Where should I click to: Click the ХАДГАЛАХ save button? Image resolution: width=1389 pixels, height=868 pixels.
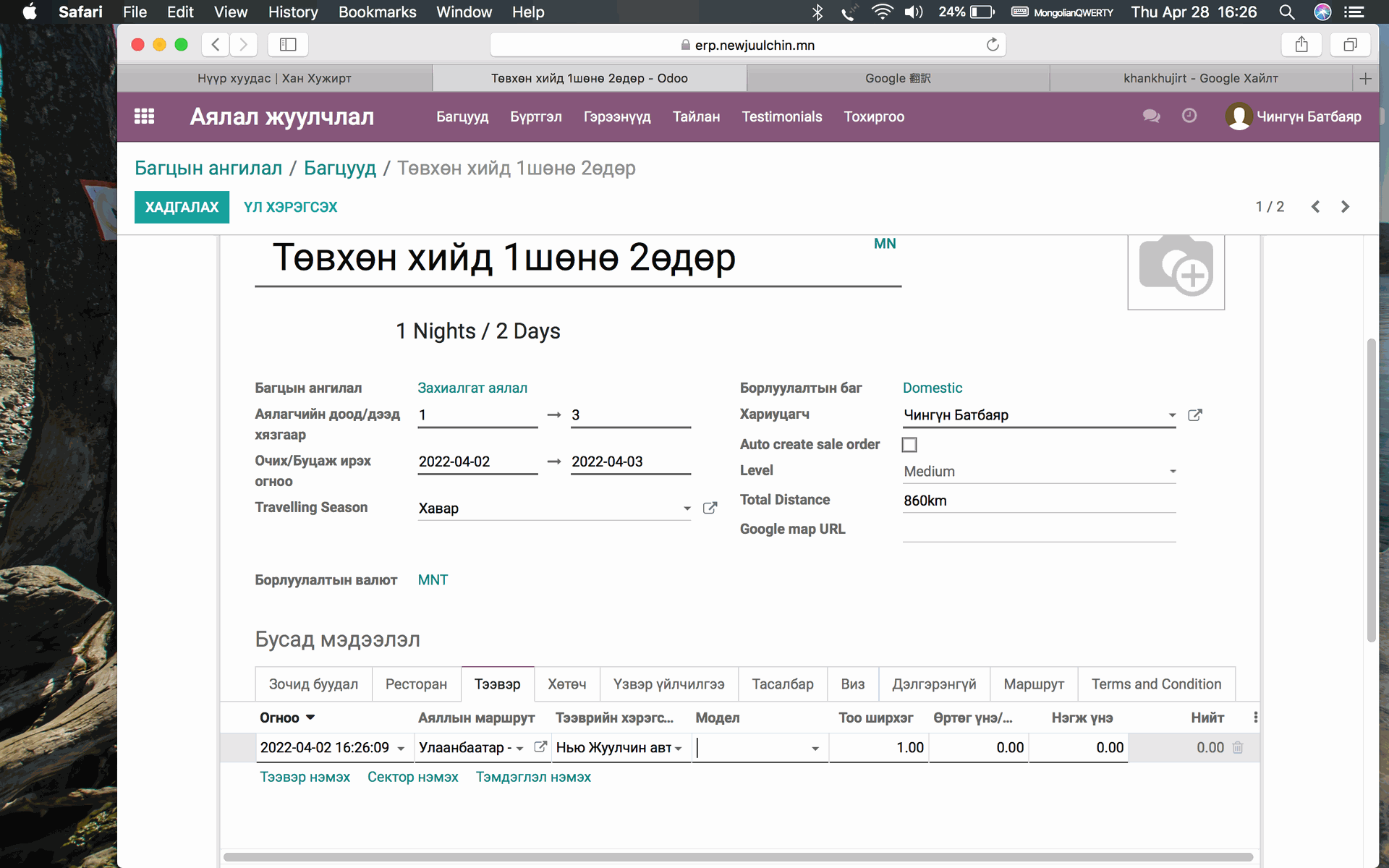[x=182, y=207]
